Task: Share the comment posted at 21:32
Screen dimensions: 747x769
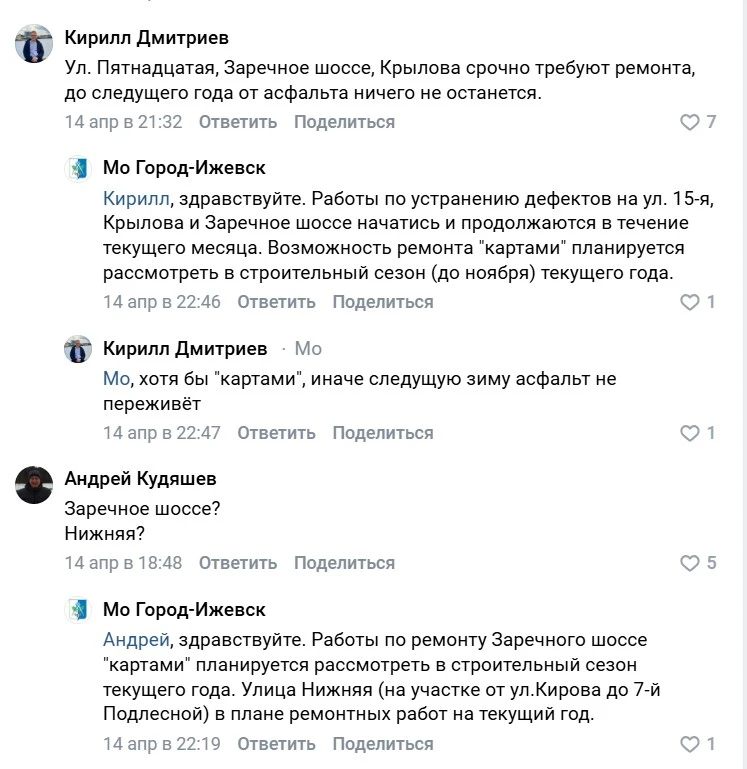Action: click(344, 122)
